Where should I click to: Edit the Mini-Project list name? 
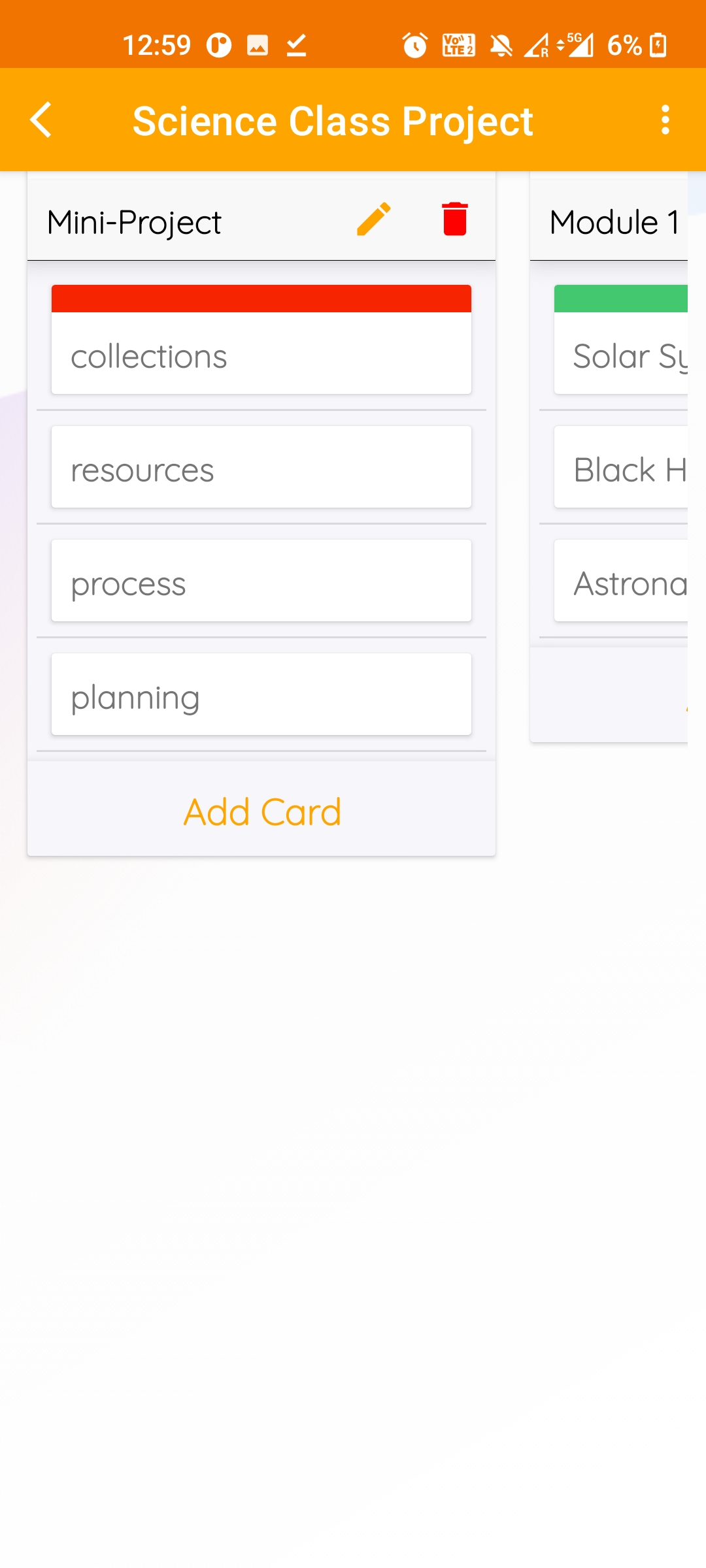click(373, 219)
